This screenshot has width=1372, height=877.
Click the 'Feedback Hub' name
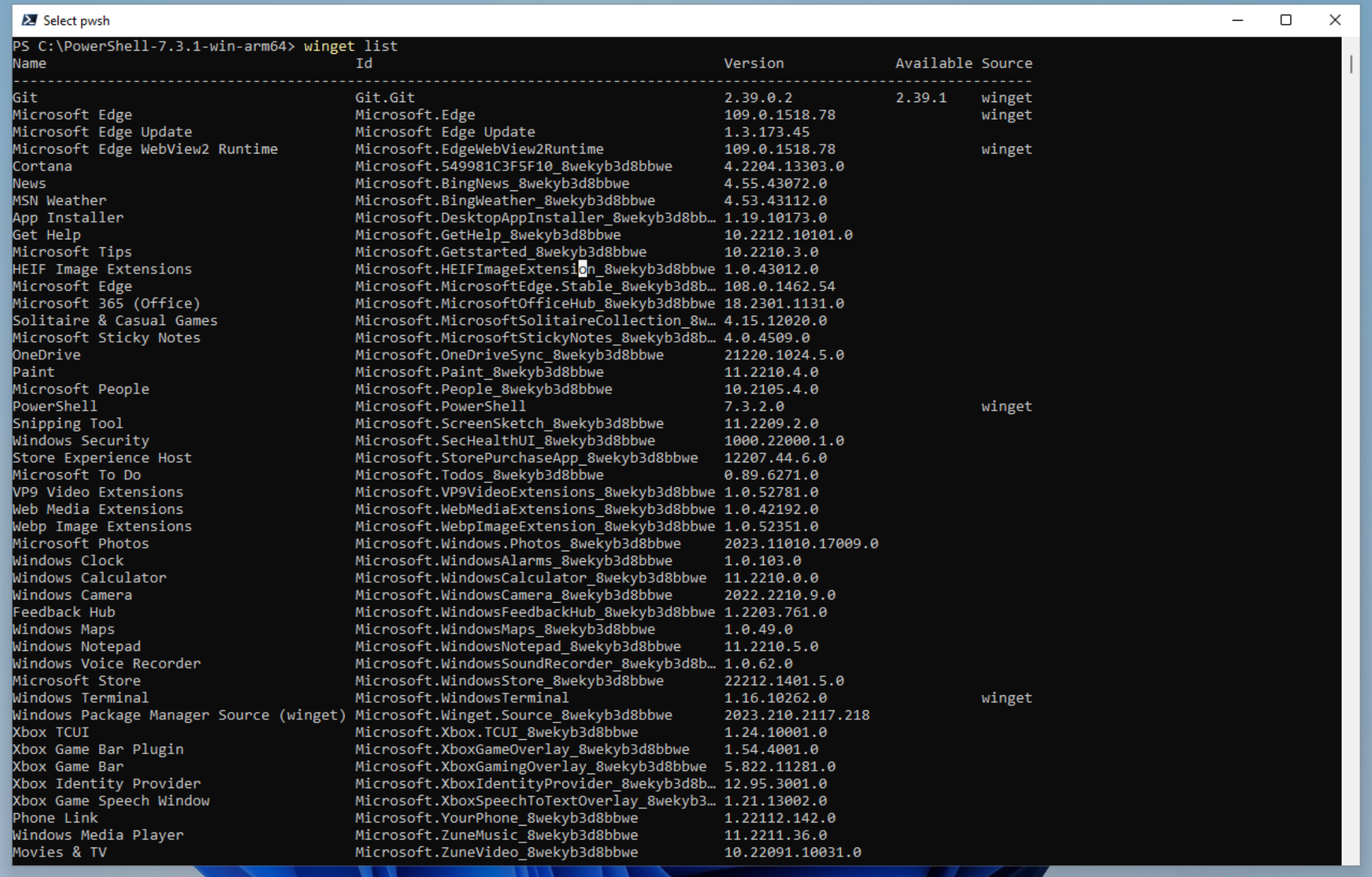(x=64, y=612)
